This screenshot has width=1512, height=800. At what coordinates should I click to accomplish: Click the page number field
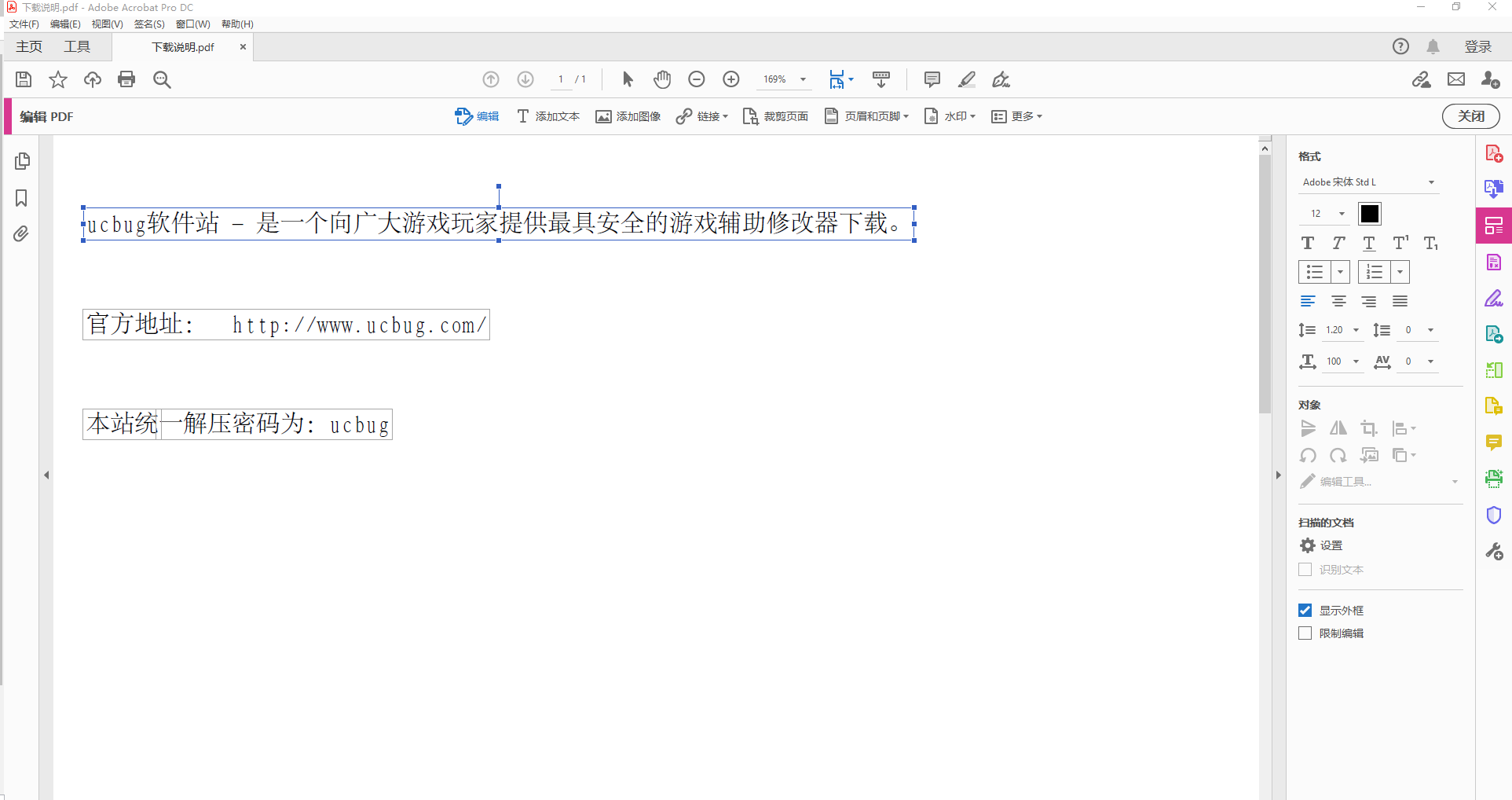[561, 79]
